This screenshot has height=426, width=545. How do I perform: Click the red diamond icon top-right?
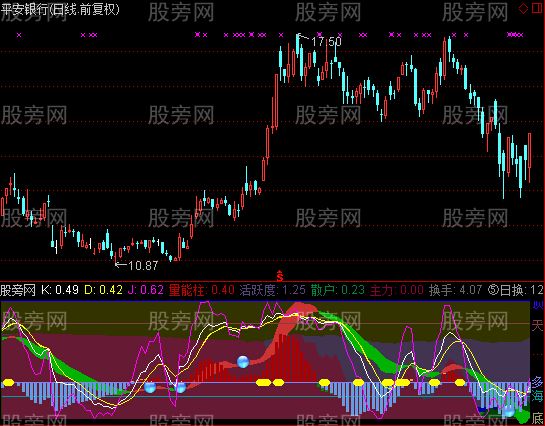point(523,8)
